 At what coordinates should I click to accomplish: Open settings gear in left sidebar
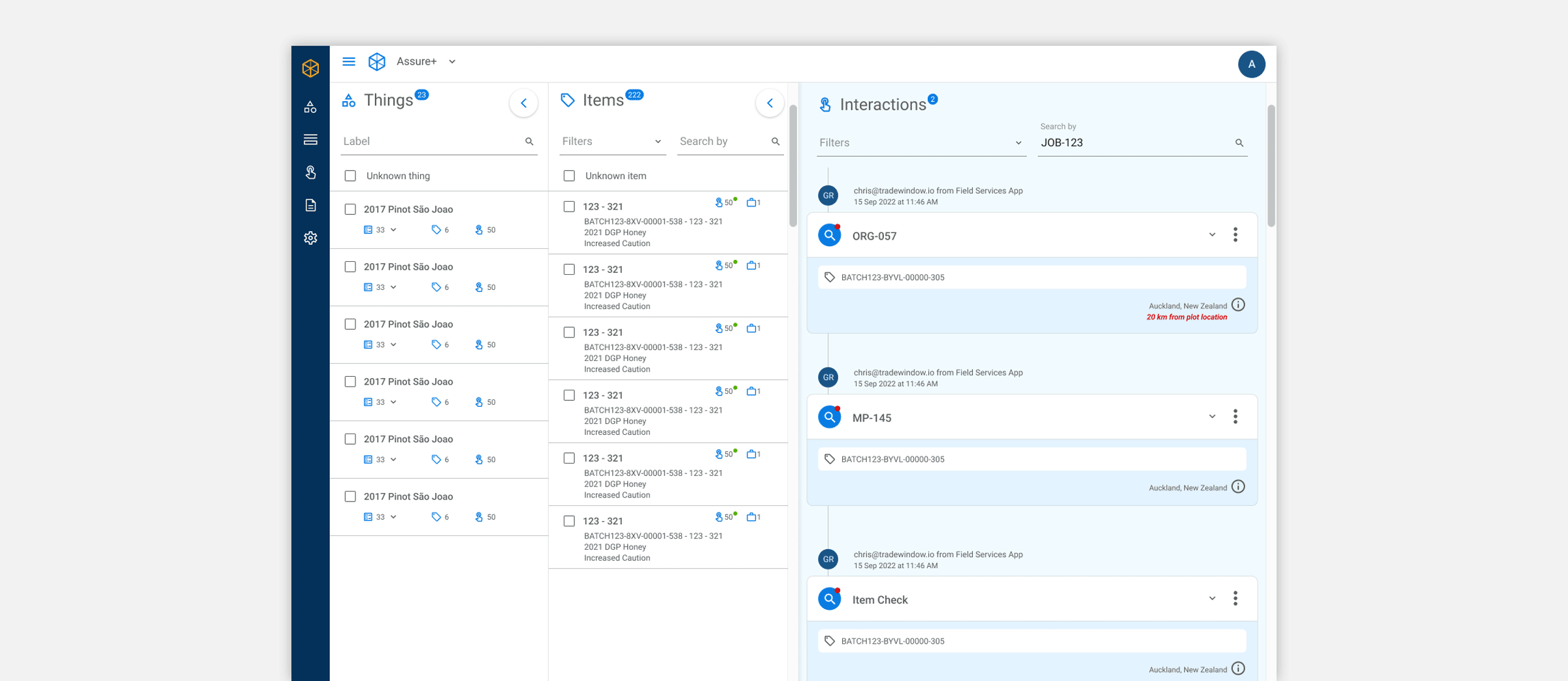(x=310, y=238)
